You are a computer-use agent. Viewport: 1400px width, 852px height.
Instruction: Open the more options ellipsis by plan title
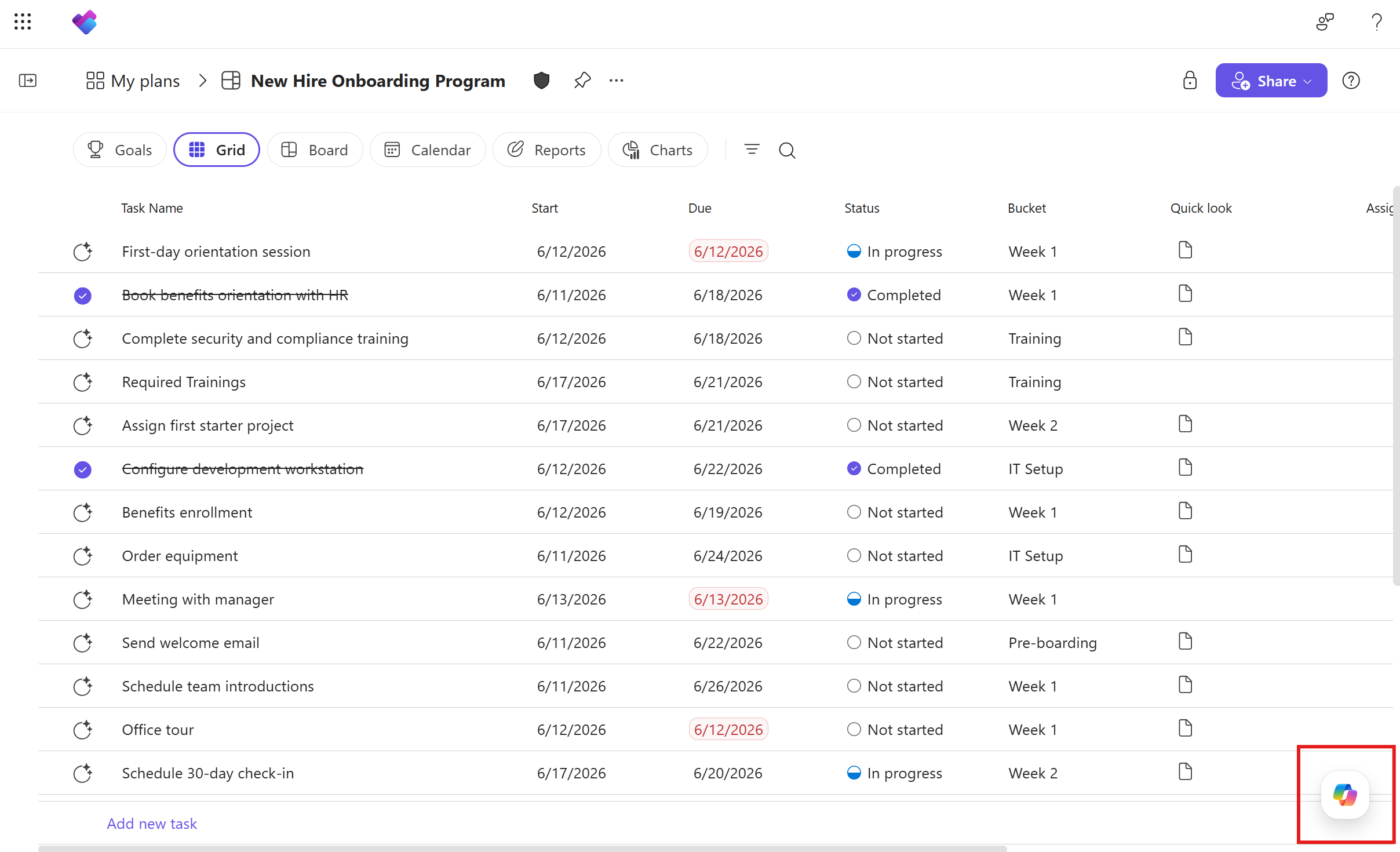[617, 81]
